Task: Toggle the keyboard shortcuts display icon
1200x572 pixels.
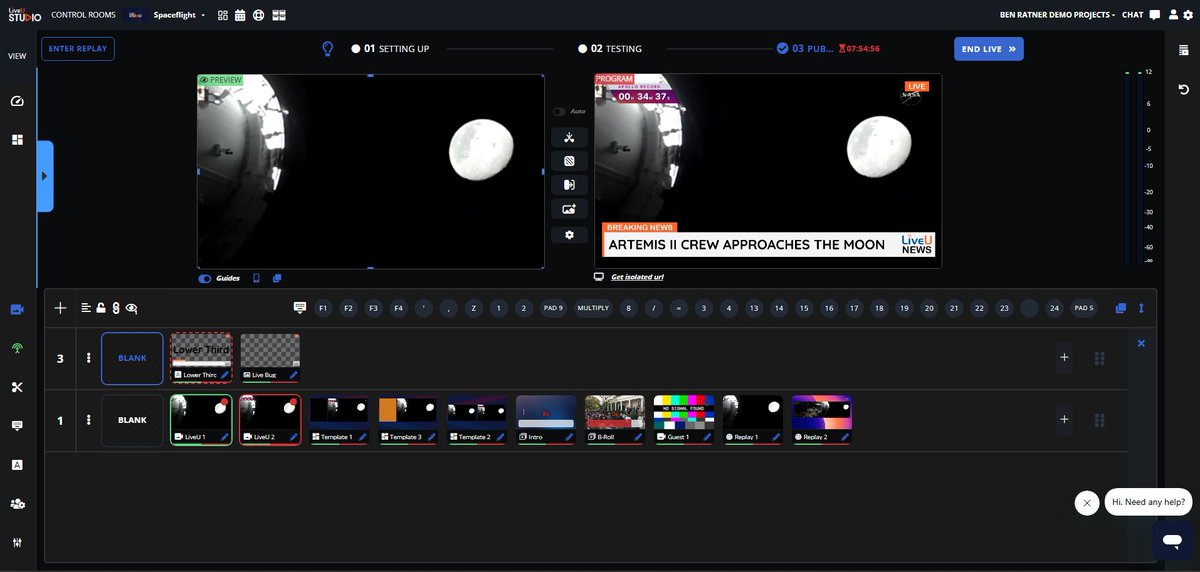Action: click(x=299, y=308)
